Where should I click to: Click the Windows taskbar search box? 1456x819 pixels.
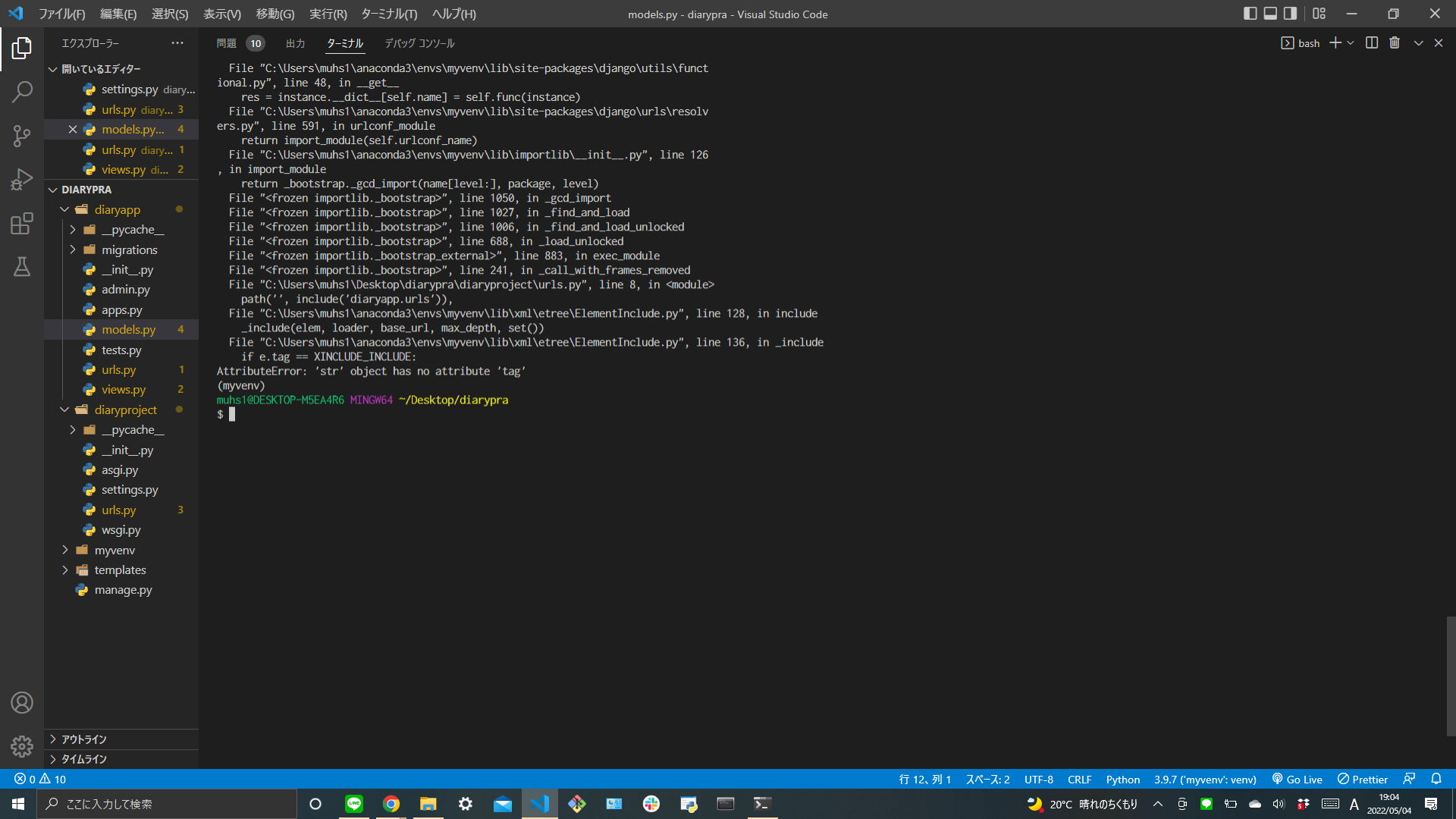click(167, 804)
